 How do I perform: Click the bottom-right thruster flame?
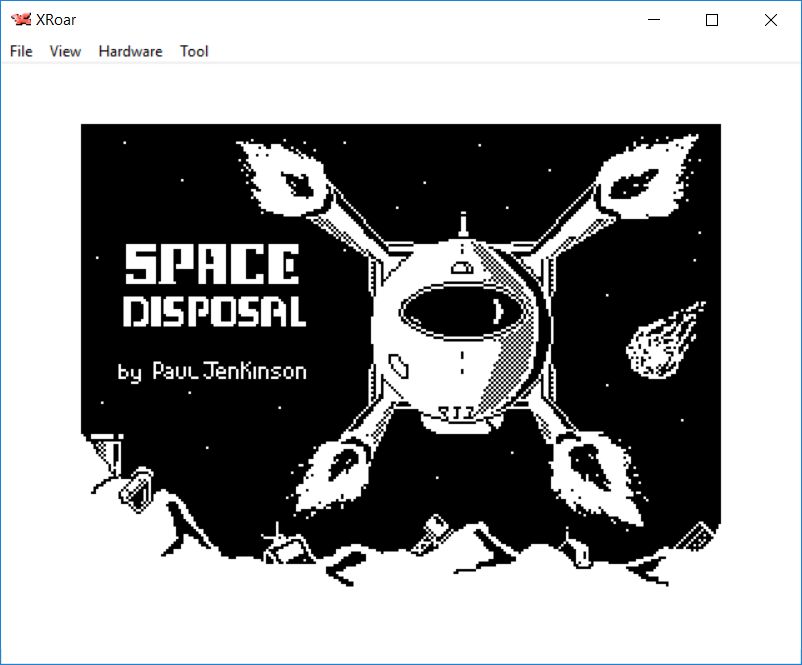pyautogui.click(x=590, y=468)
